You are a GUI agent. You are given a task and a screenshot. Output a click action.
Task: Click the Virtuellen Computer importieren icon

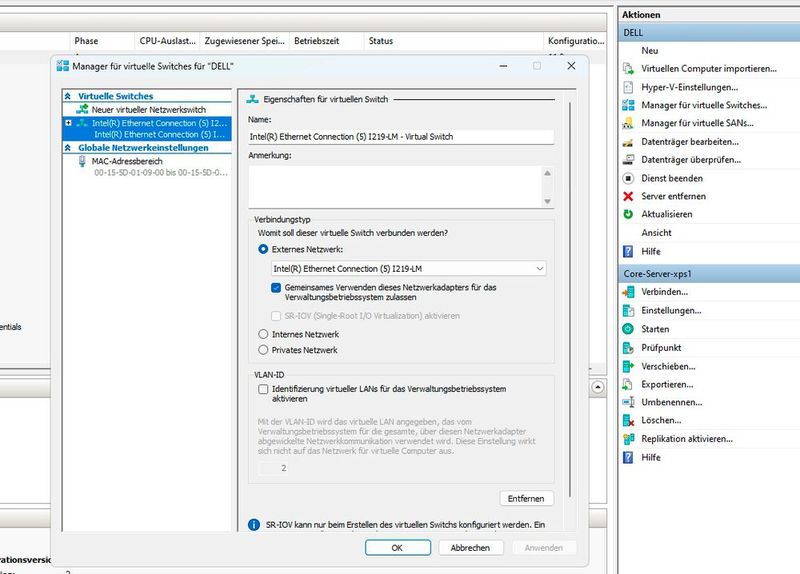coord(628,68)
